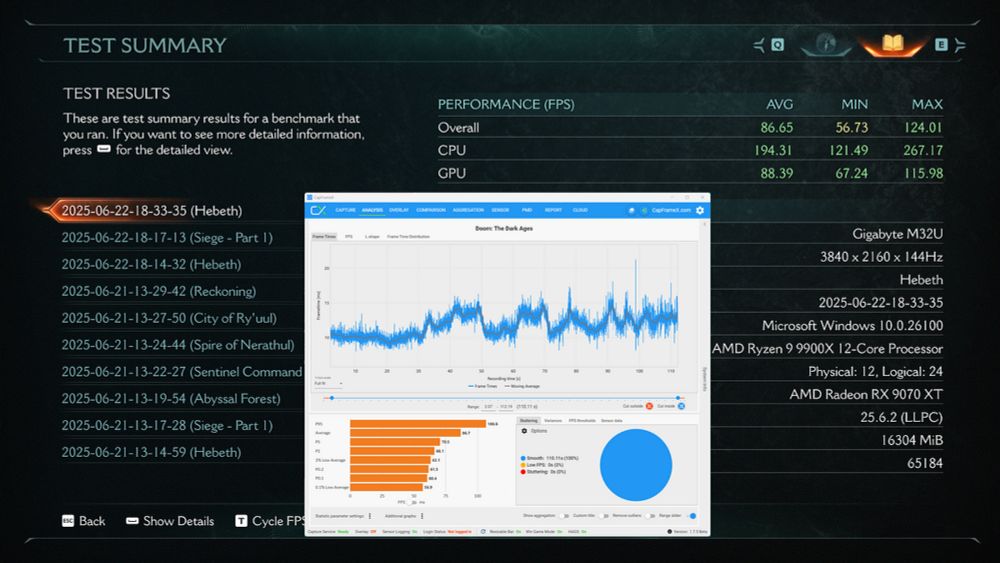Image resolution: width=1000 pixels, height=563 pixels.
Task: Click Q previous-page key icon
Action: pos(777,45)
